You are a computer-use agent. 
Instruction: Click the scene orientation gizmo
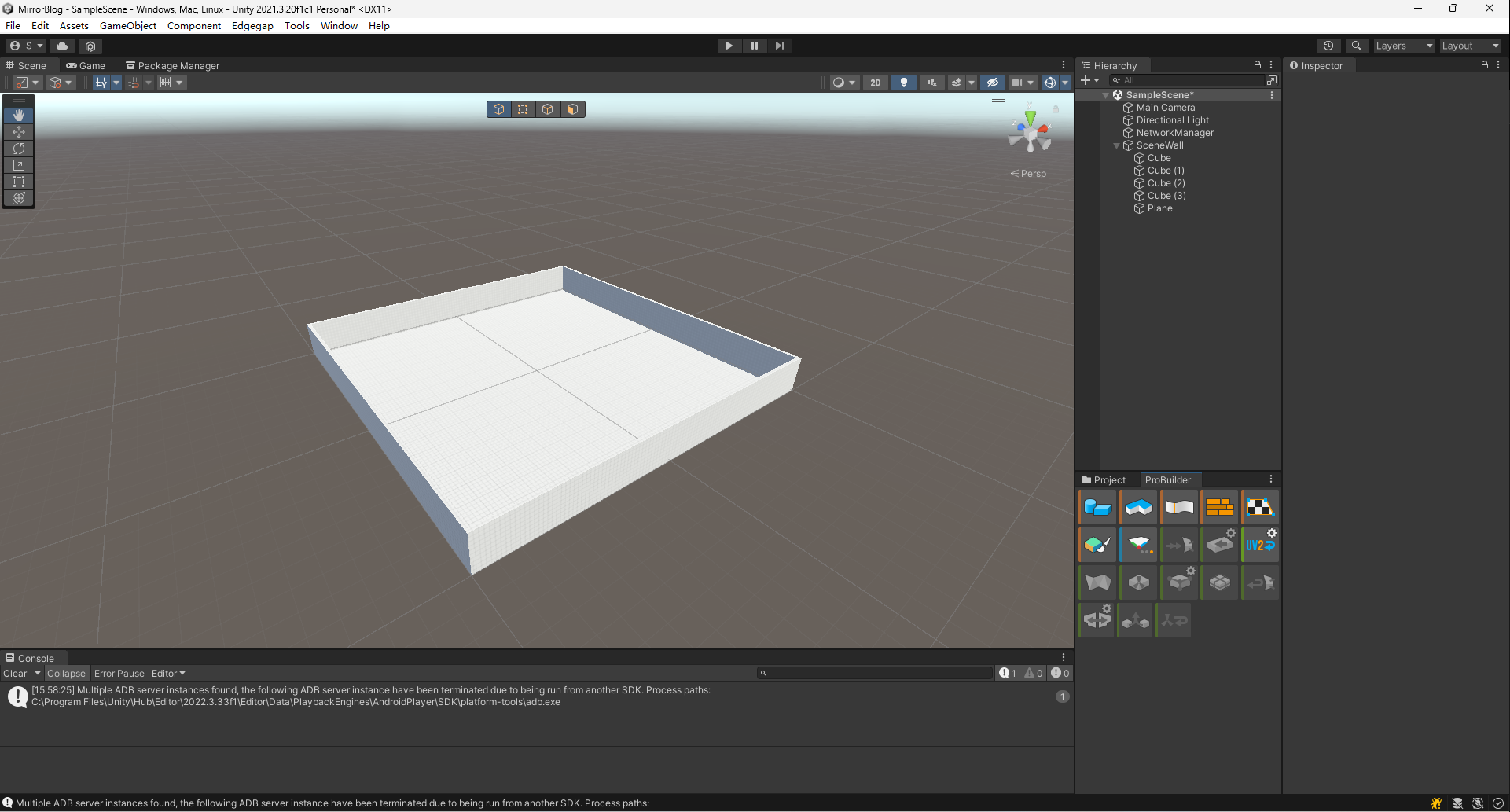click(x=1030, y=132)
